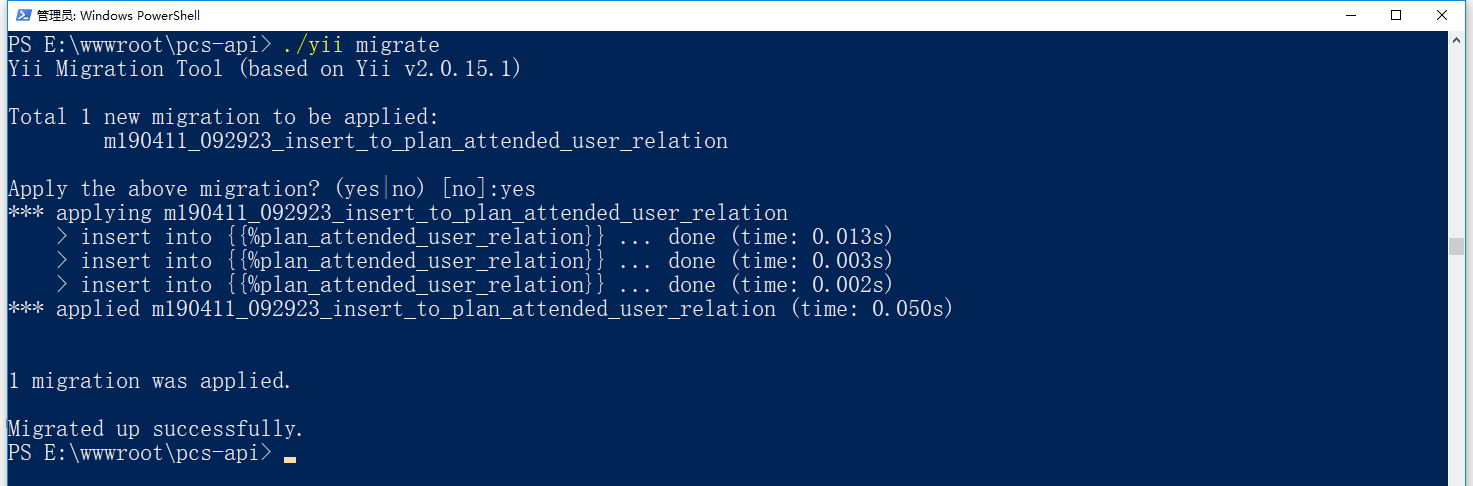Click 'Migrated up successfully.' message
Viewport: 1473px width, 486px height.
pos(155,429)
